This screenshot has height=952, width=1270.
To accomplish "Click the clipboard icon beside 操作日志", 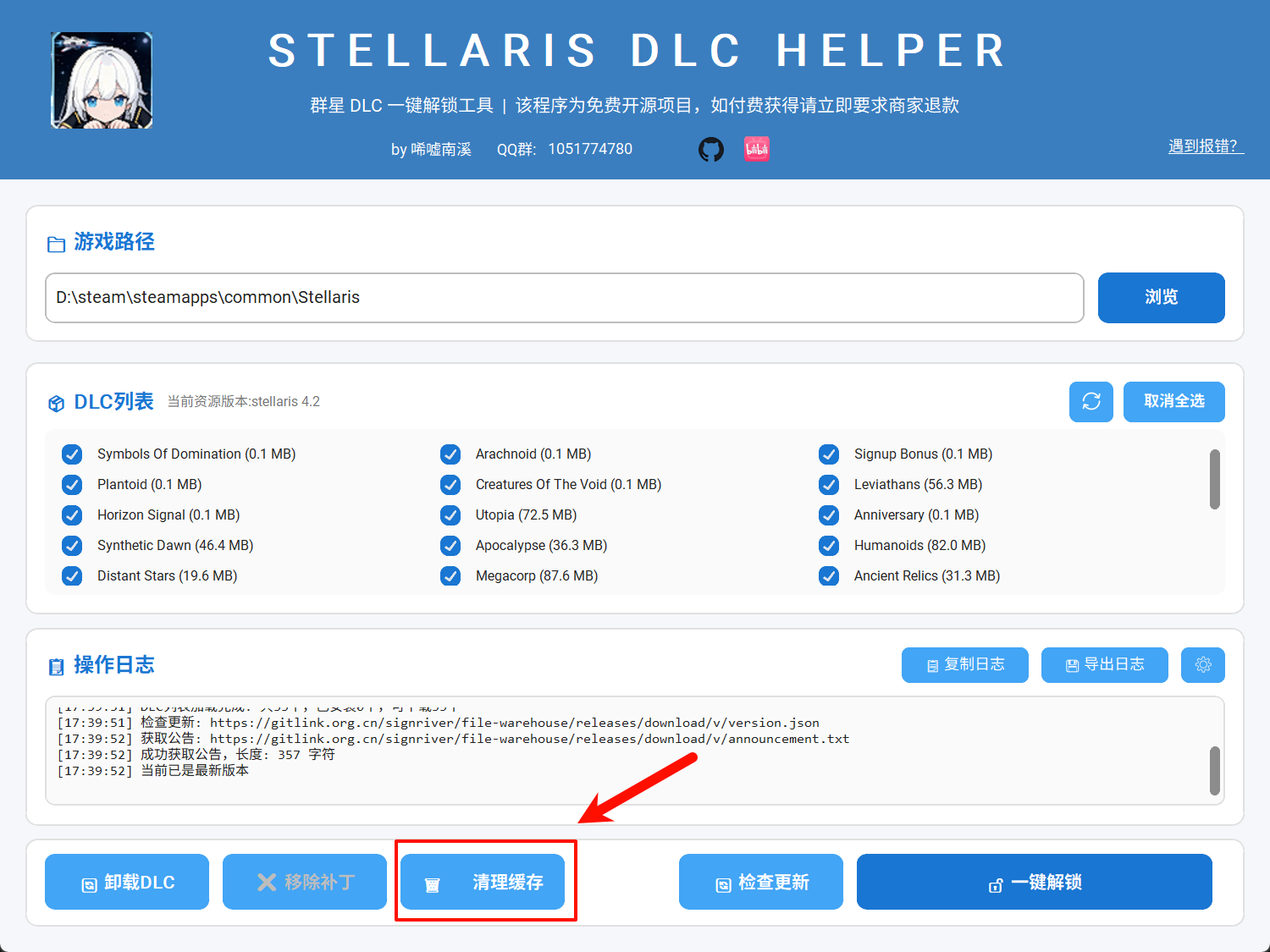I will [57, 667].
